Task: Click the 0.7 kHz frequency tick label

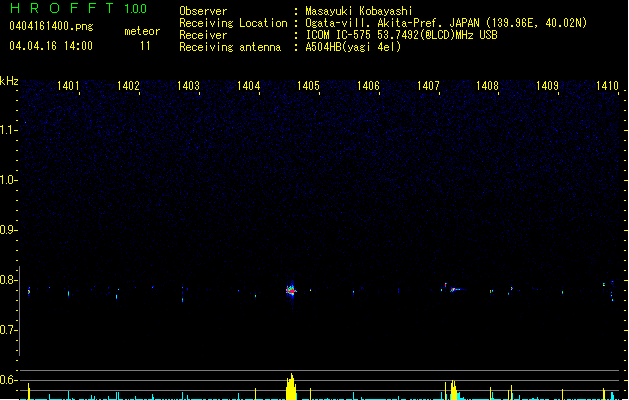Action: [x=9, y=330]
